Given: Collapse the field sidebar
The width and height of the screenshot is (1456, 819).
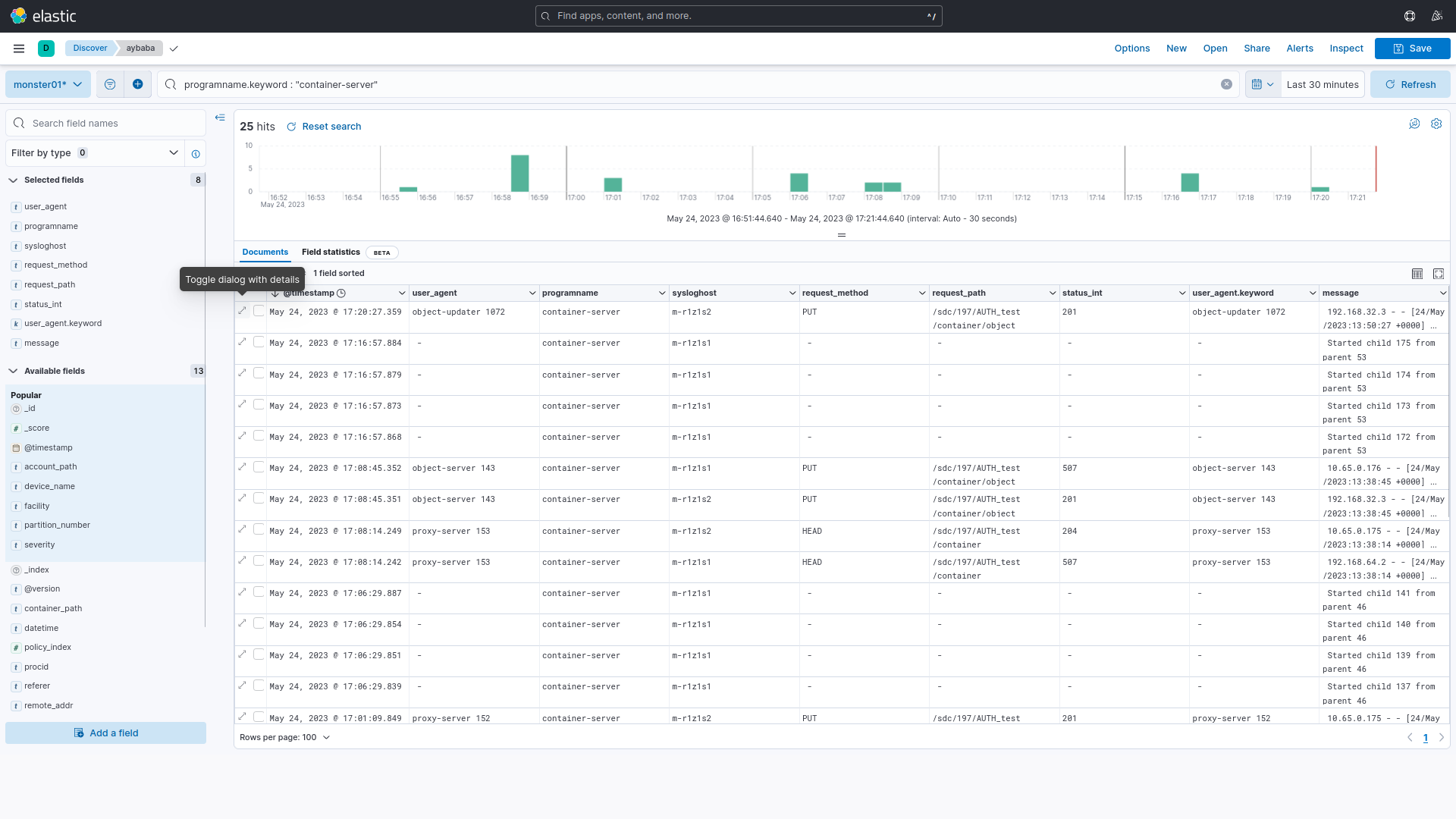Looking at the screenshot, I should [x=220, y=118].
